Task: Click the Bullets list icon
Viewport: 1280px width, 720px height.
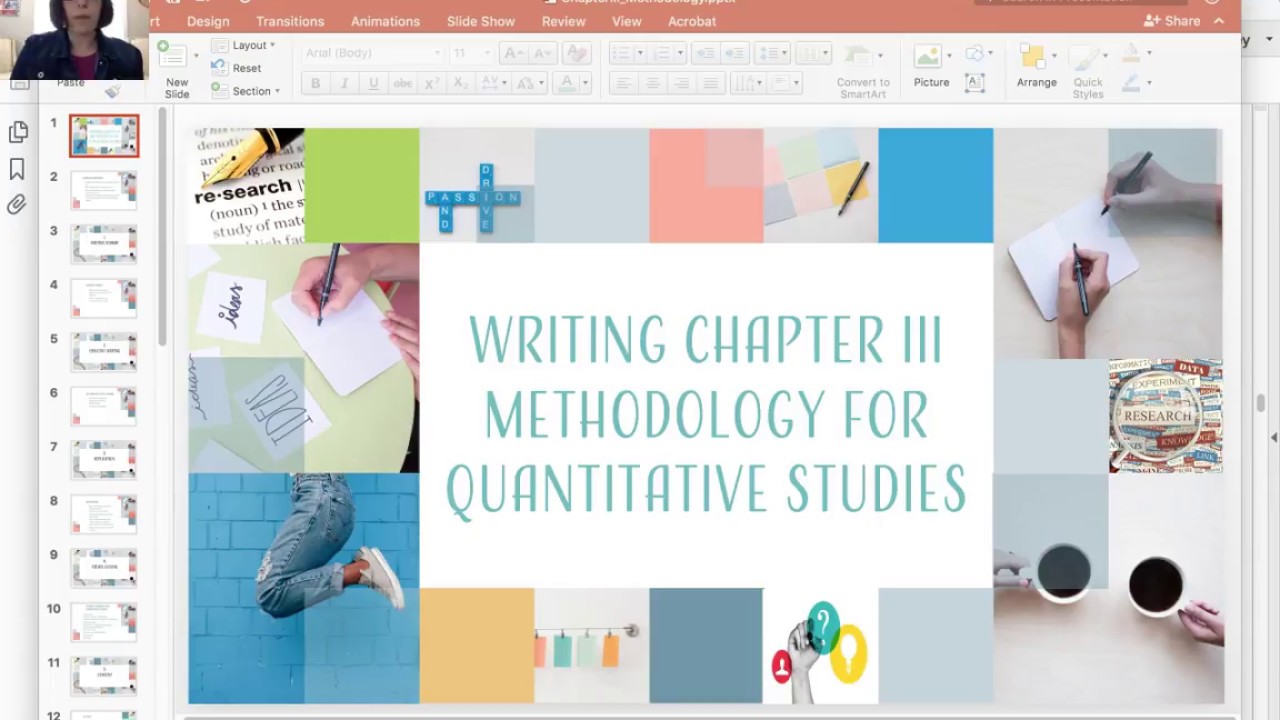Action: pyautogui.click(x=621, y=53)
